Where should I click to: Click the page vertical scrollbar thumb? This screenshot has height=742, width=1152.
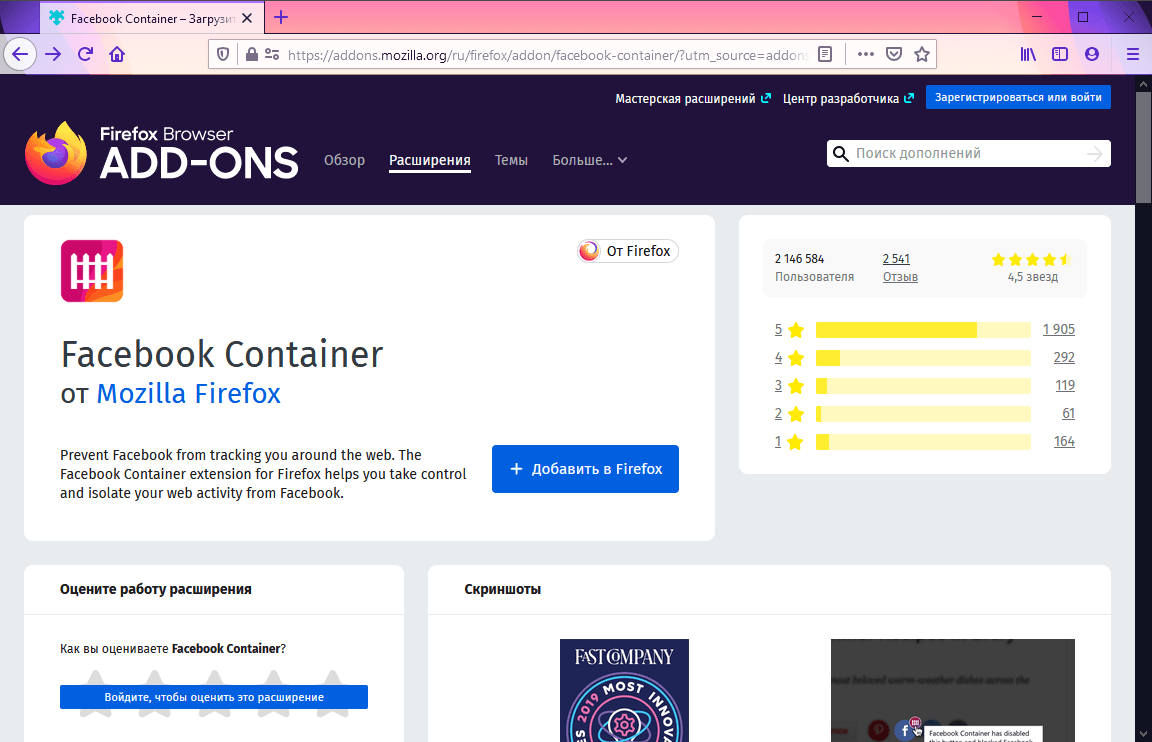coord(1143,147)
